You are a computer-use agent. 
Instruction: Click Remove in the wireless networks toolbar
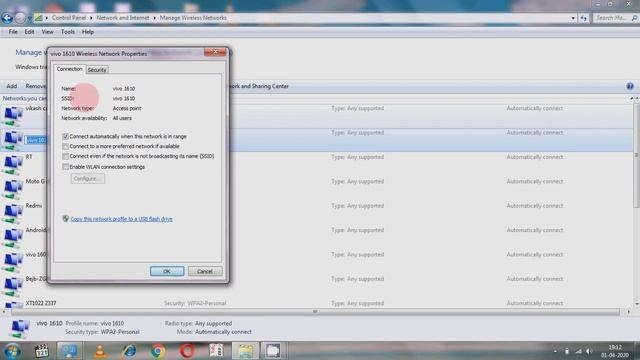pyautogui.click(x=36, y=86)
